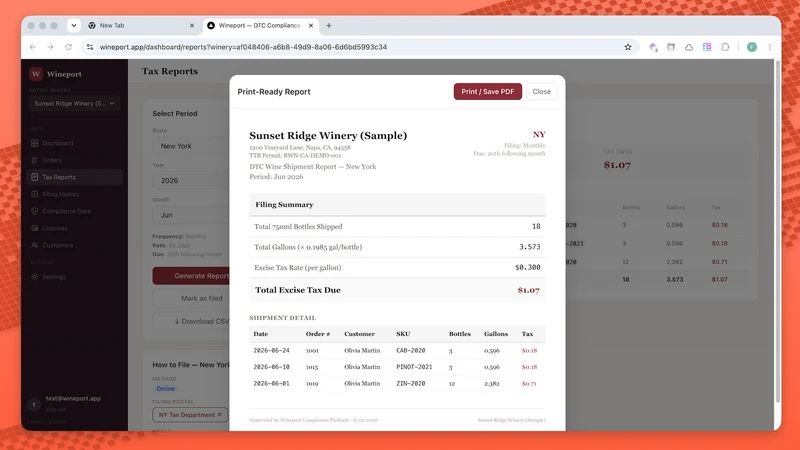Close the Wineport browser tab
The image size is (800, 450).
(x=311, y=26)
